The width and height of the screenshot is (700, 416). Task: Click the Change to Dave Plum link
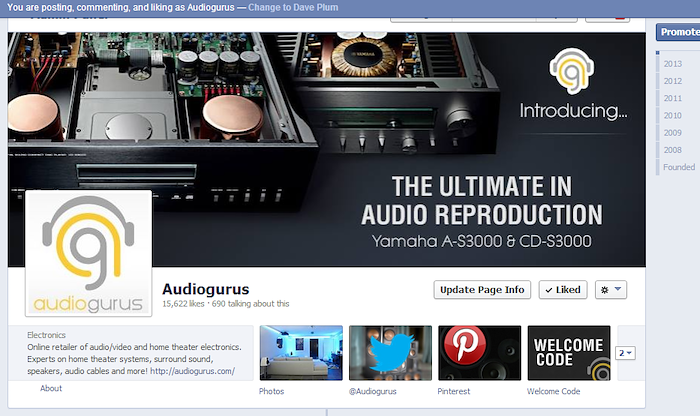point(293,7)
